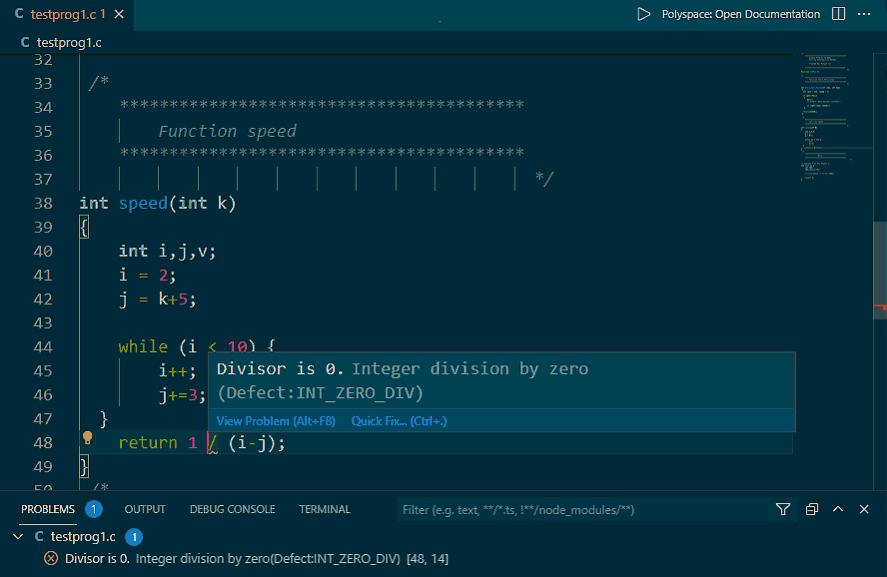Click the C file icon in the breadcrumb bar
Viewport: 887px width, 577px height.
point(24,42)
